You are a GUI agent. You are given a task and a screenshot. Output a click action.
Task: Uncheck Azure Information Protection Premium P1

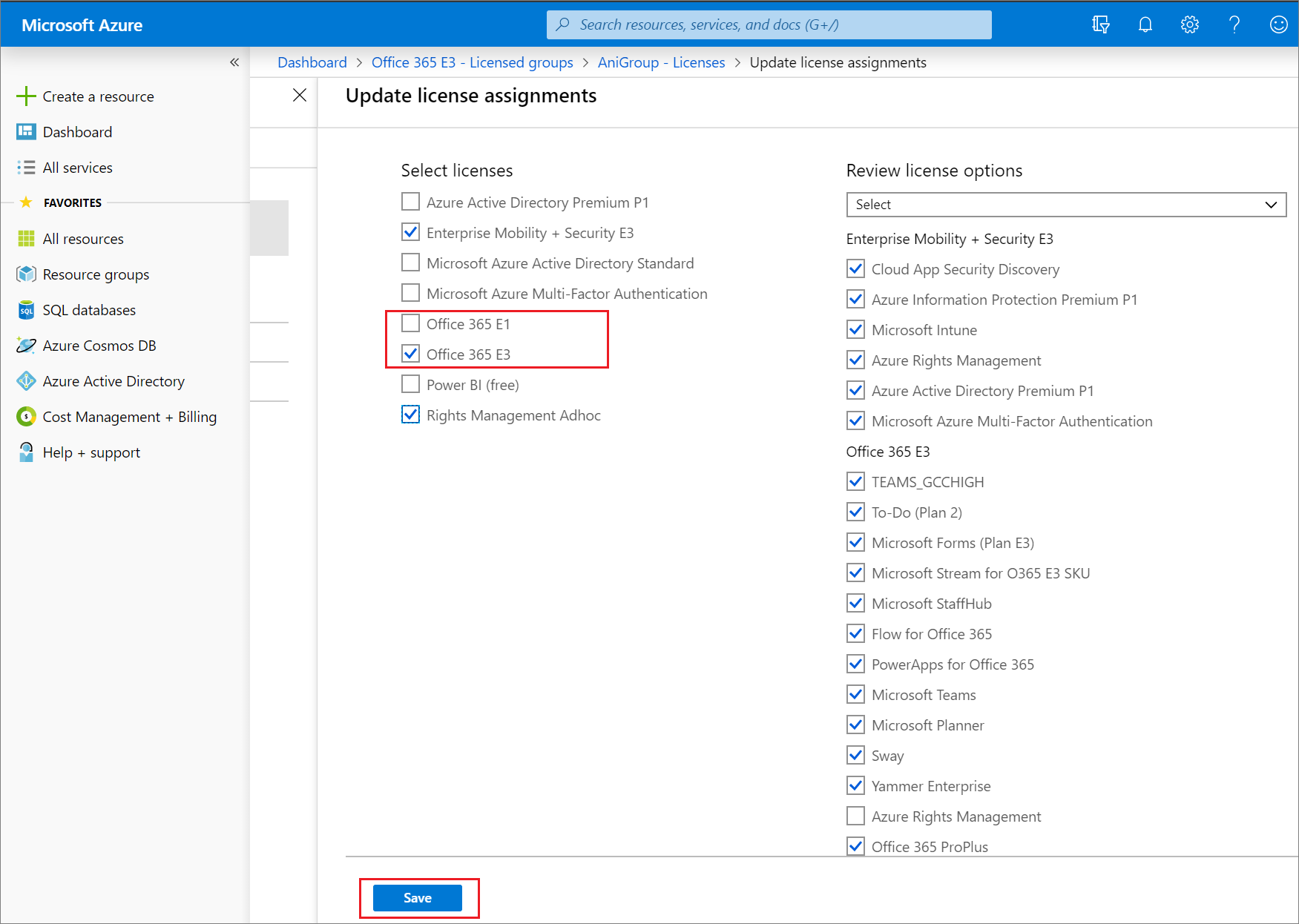855,299
